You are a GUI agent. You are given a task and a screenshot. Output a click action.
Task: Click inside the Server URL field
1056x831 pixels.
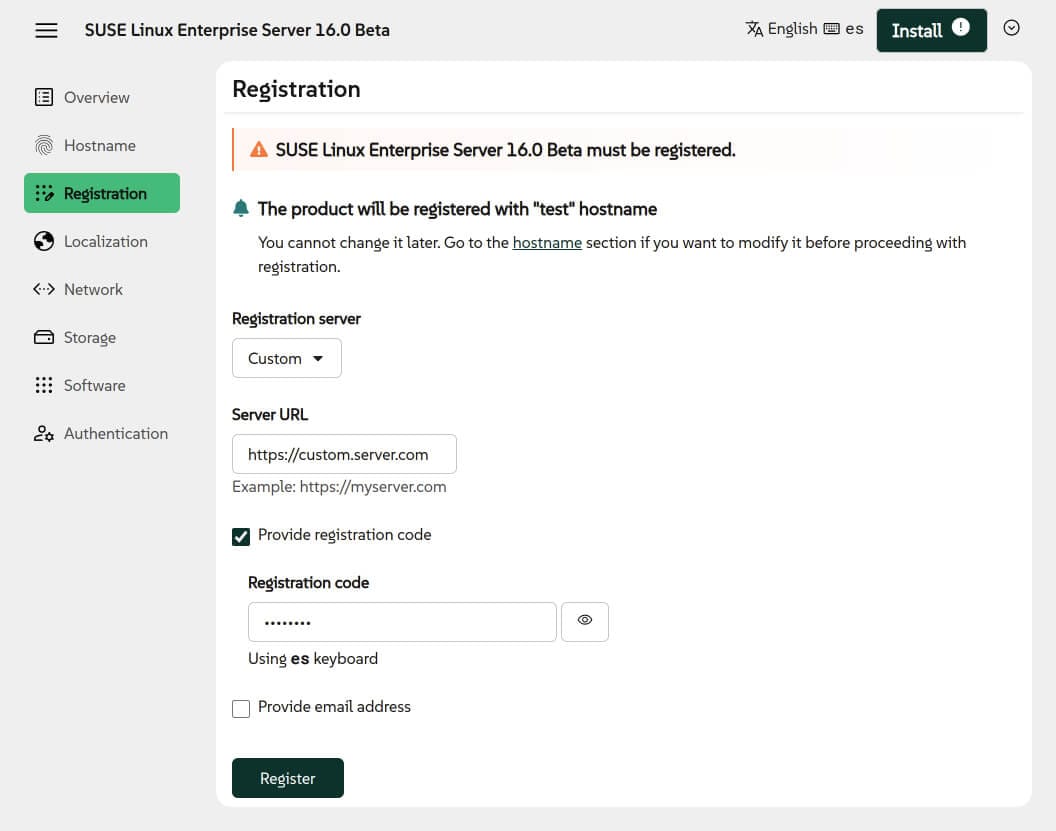[x=344, y=453]
